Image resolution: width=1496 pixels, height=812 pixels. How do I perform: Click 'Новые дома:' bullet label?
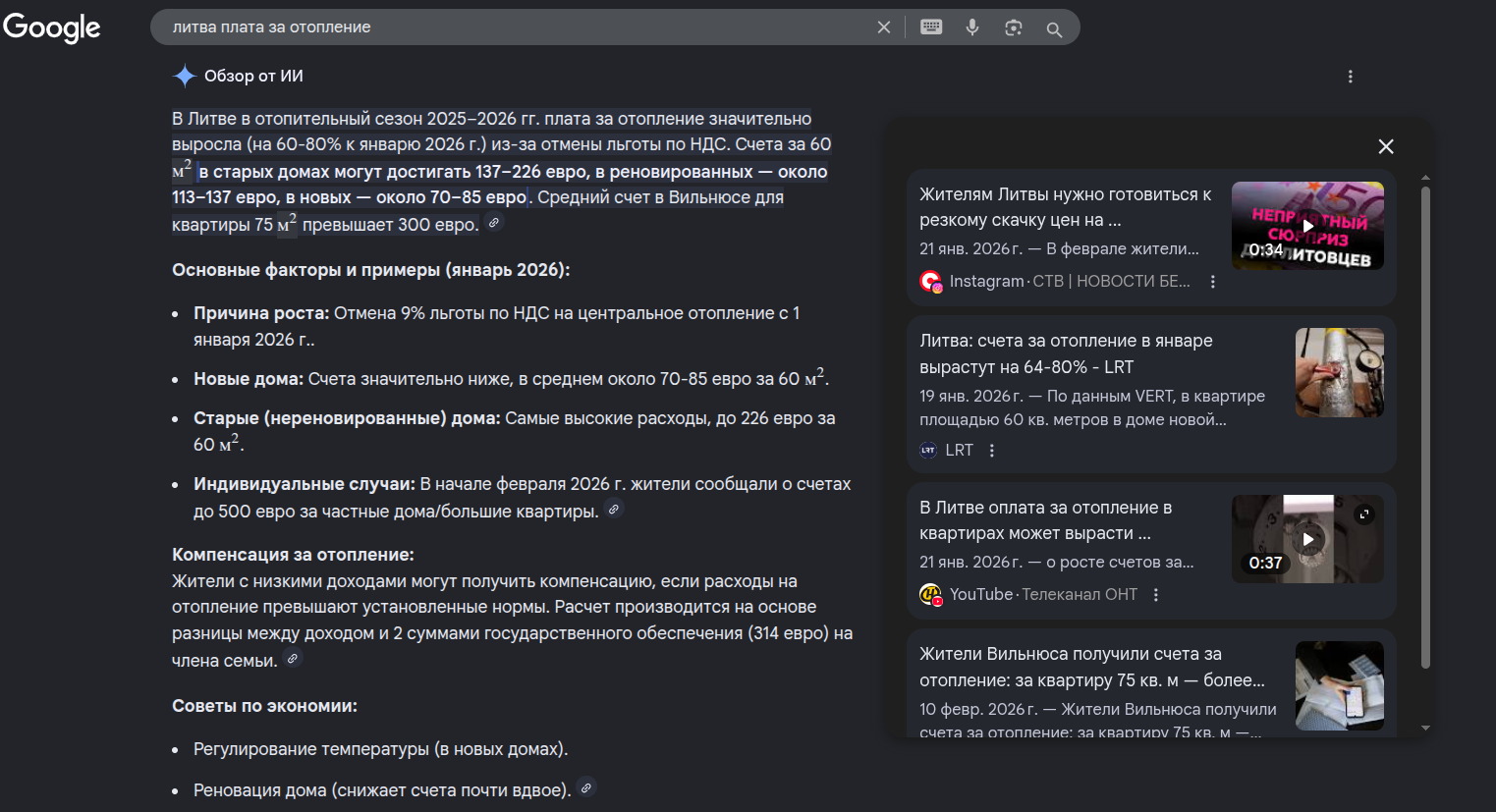(x=249, y=379)
